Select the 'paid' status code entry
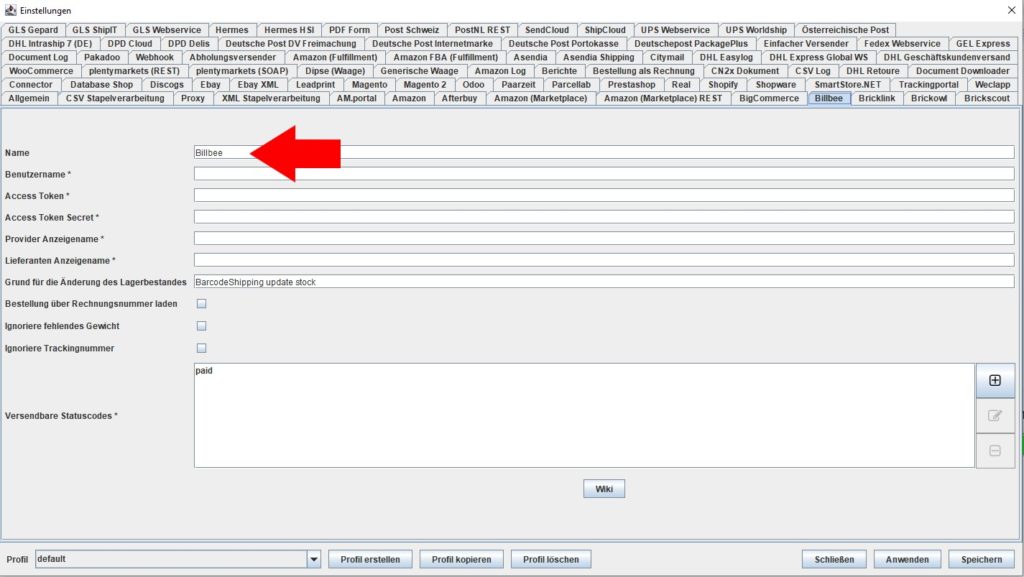The height and width of the screenshot is (577, 1024). point(204,371)
